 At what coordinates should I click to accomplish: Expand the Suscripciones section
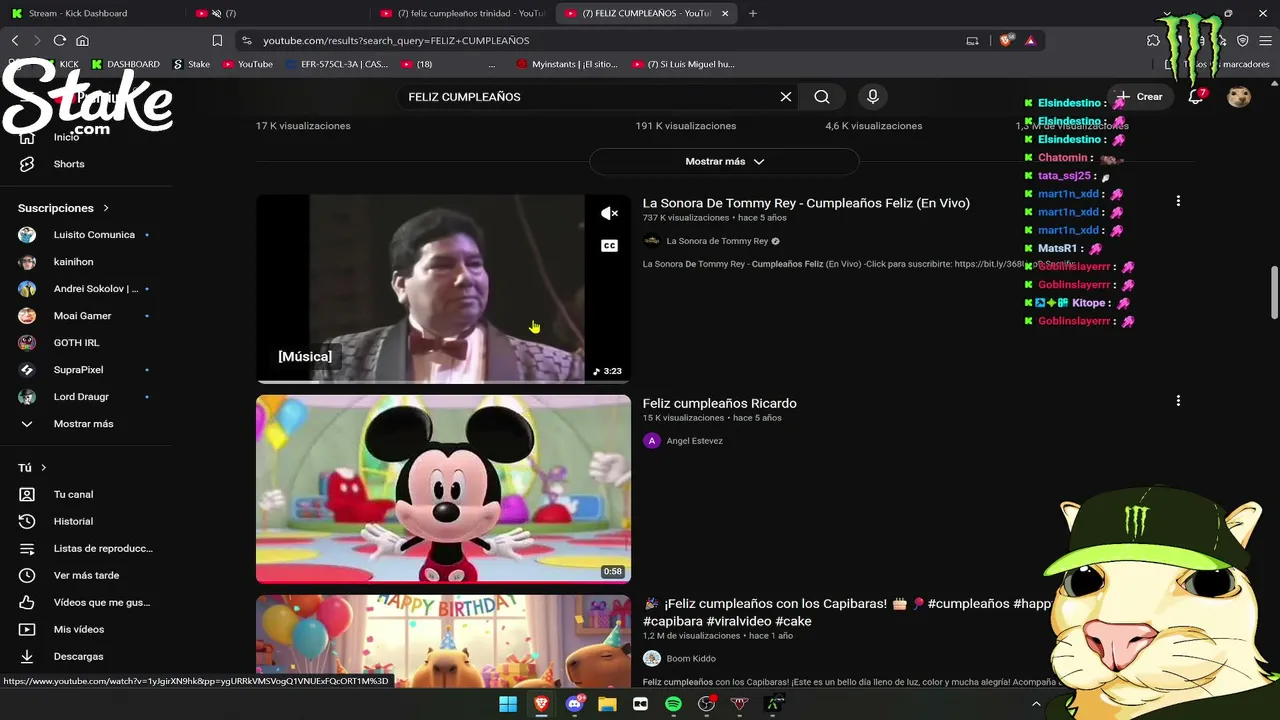[x=63, y=208]
